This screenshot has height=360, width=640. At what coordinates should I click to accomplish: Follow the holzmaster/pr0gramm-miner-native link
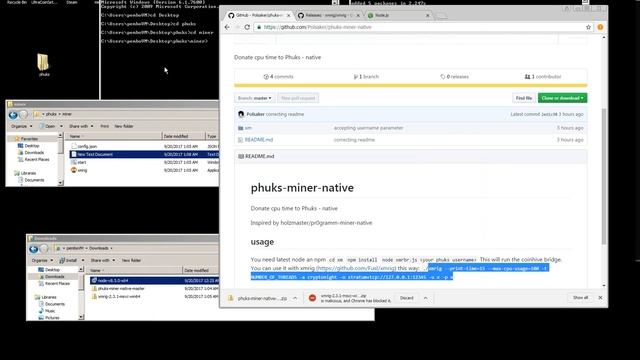coord(326,223)
